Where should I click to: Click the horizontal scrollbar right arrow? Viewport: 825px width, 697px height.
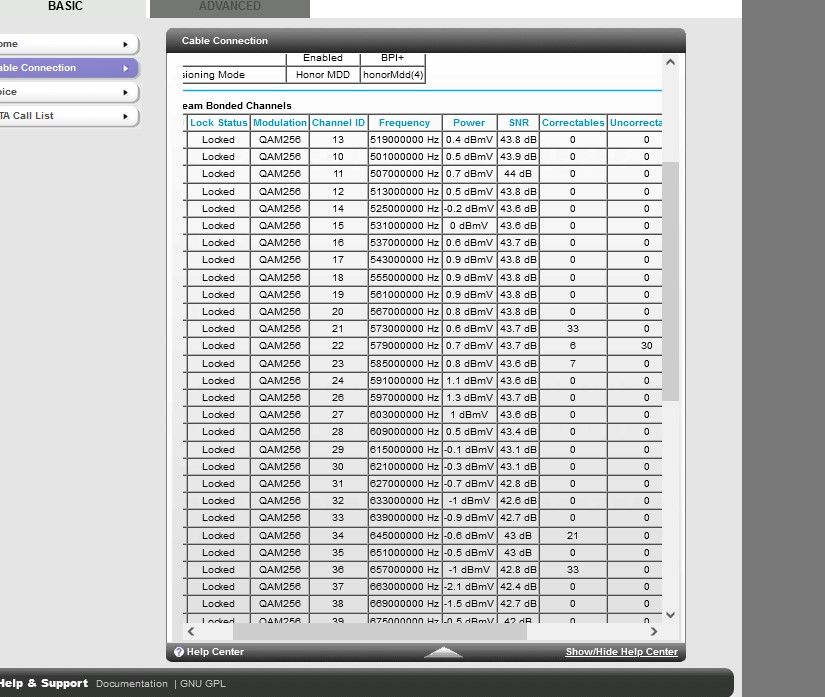coord(654,632)
